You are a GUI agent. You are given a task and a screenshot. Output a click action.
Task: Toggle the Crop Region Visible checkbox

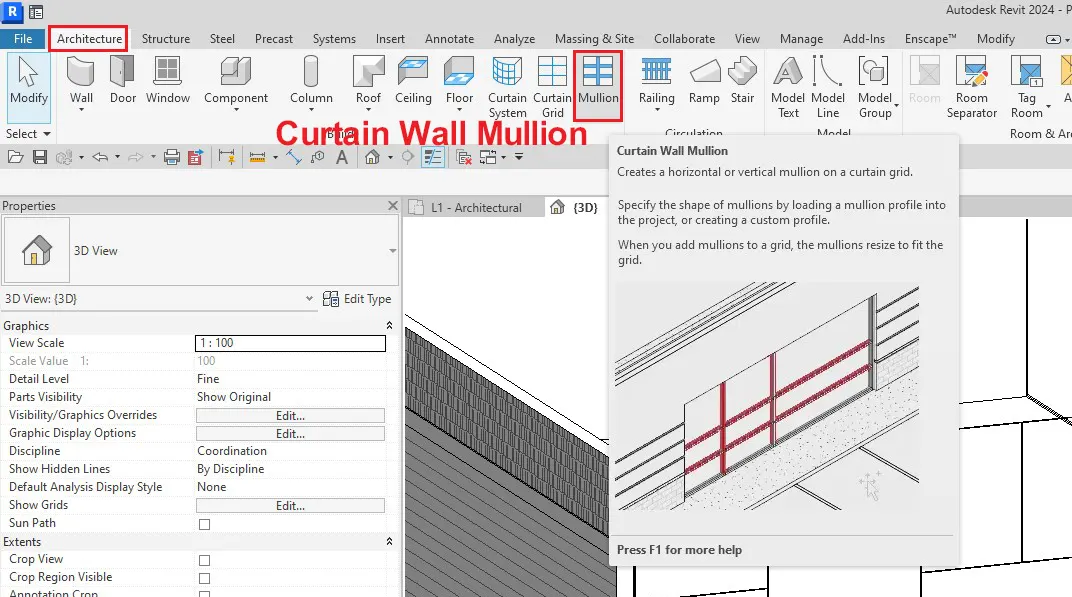[x=204, y=578]
